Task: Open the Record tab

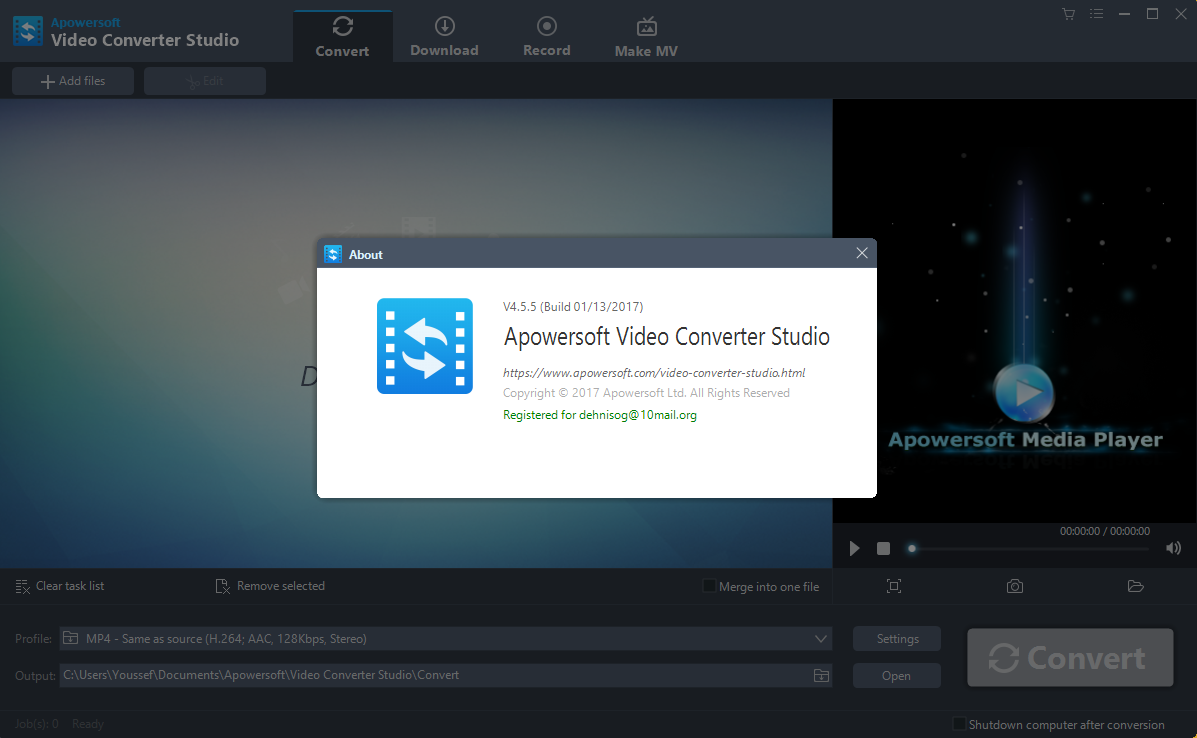Action: click(x=547, y=37)
